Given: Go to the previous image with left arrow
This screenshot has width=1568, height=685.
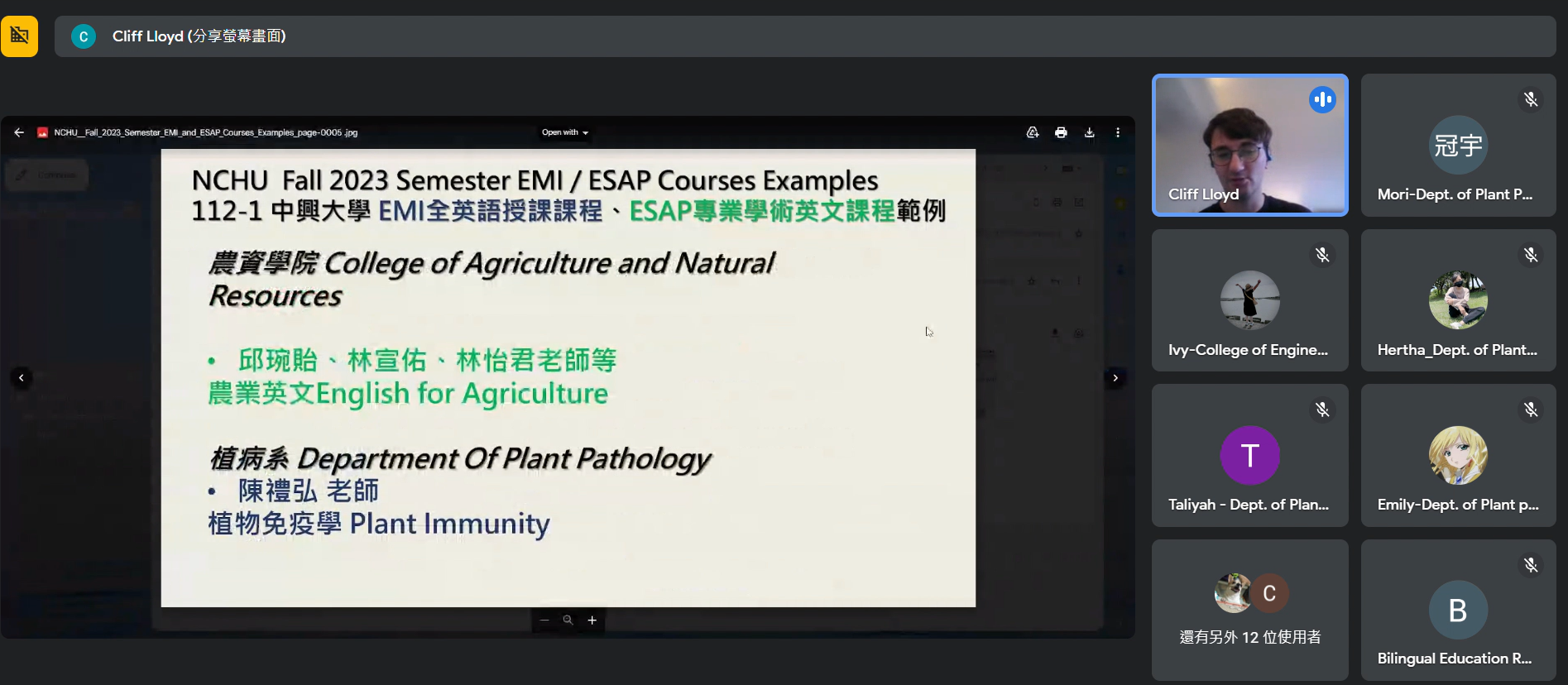Looking at the screenshot, I should [22, 378].
